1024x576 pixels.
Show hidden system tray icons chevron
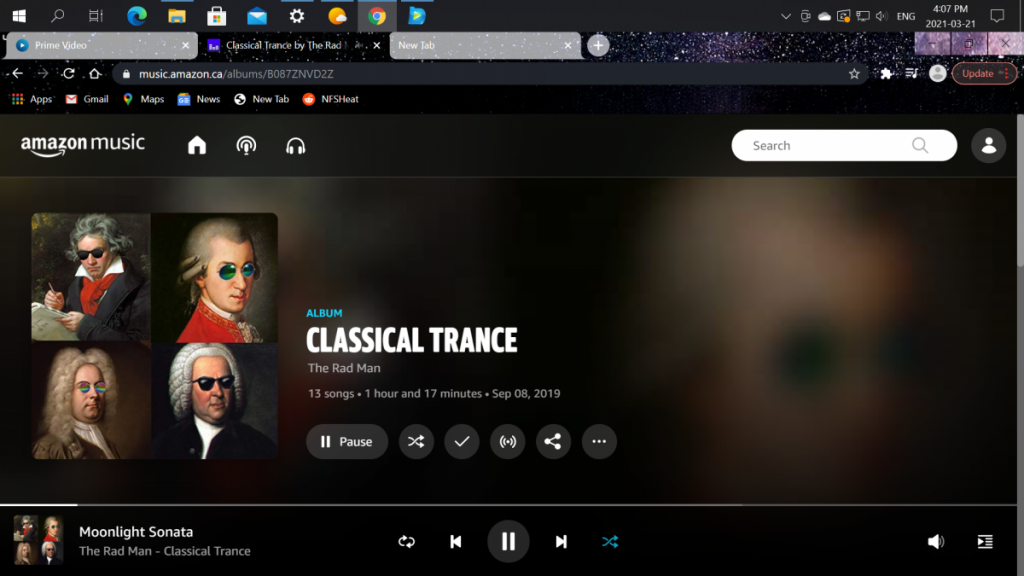[786, 16]
